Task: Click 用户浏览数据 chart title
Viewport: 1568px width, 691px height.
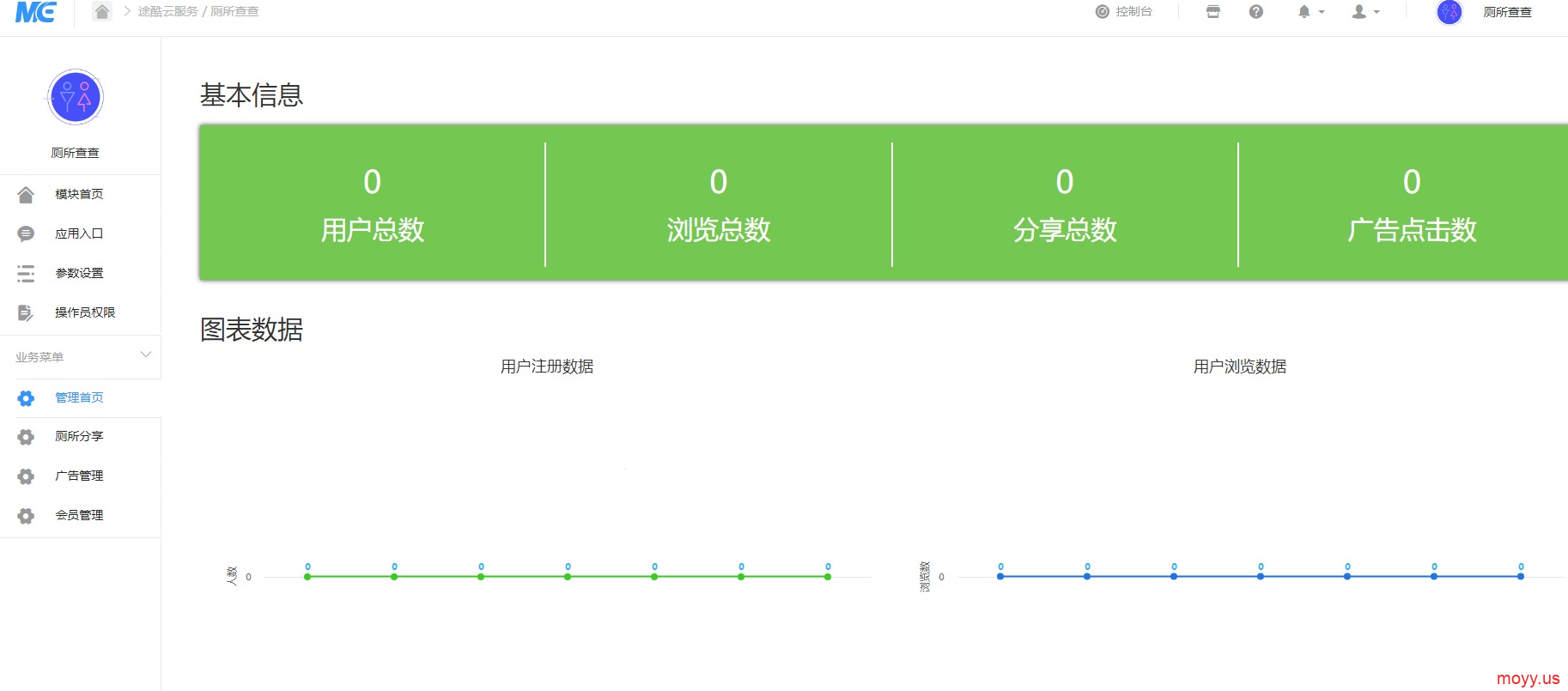Action: [1240, 367]
